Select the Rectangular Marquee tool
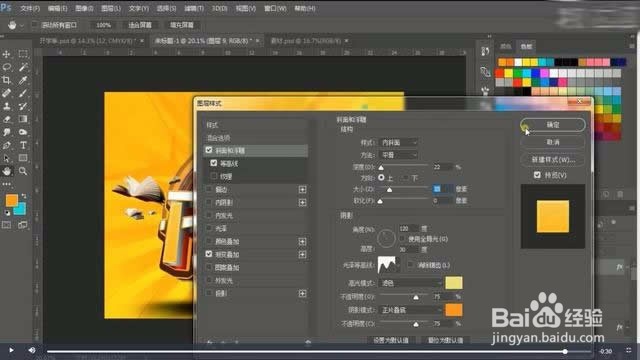640x360 pixels. (23, 54)
